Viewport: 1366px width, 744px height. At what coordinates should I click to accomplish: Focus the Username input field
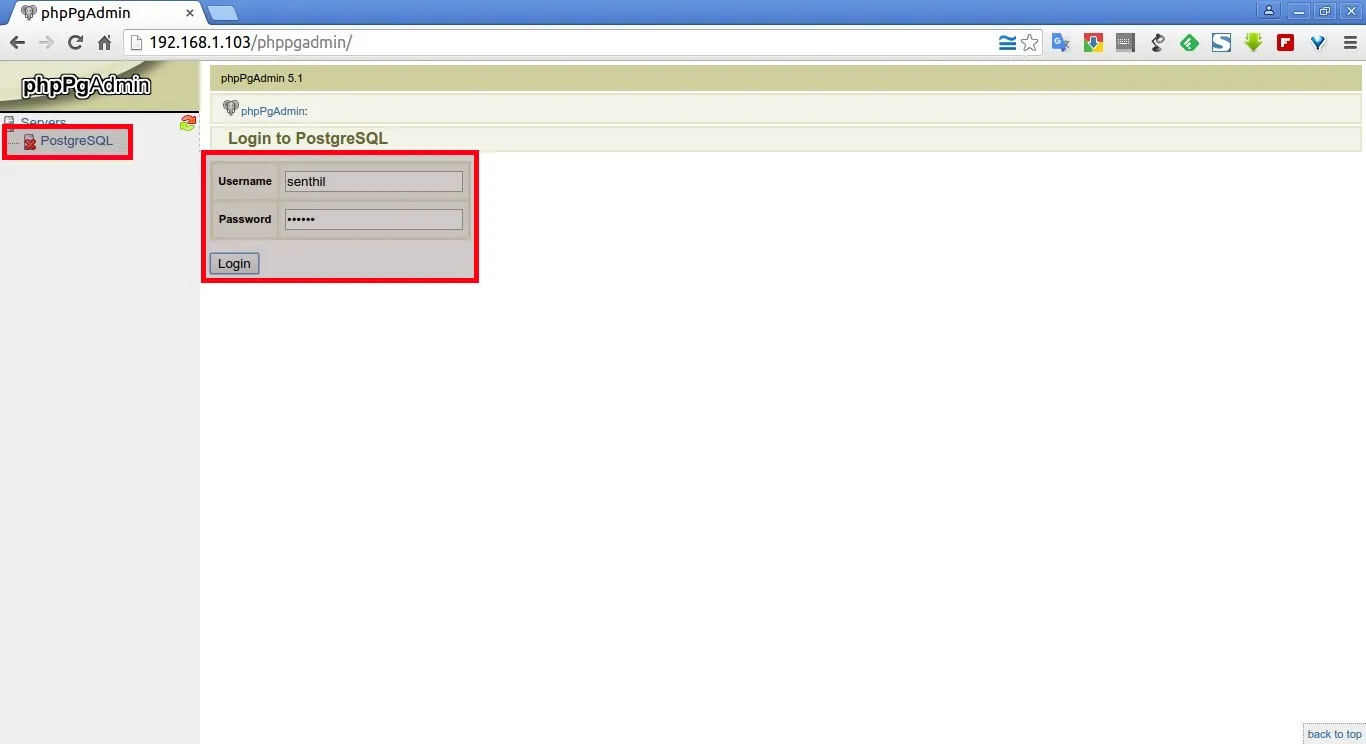(373, 181)
